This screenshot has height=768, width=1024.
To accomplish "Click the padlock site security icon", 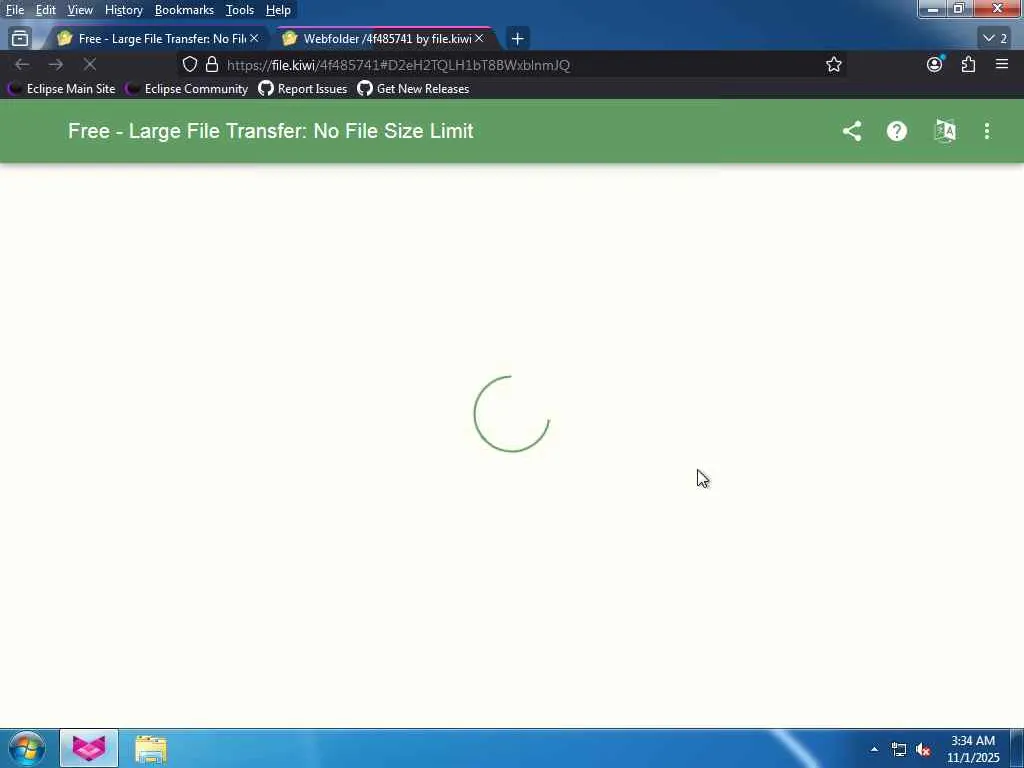I will point(212,65).
